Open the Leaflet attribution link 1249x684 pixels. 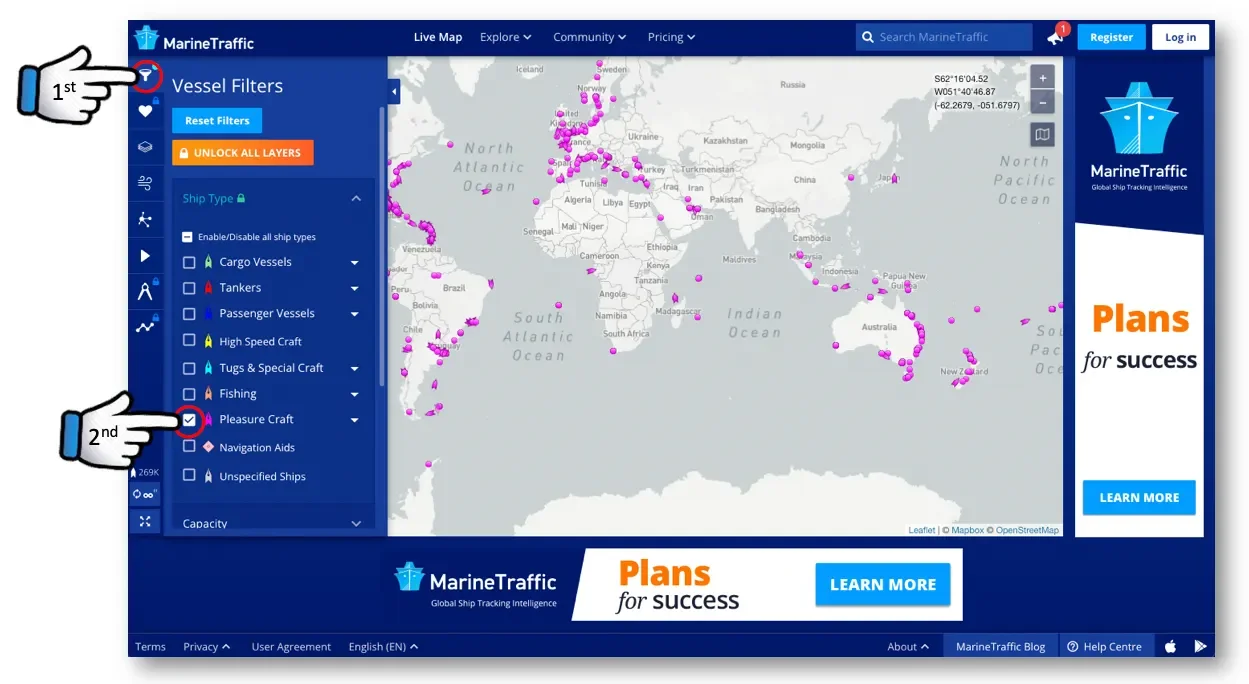coord(922,530)
